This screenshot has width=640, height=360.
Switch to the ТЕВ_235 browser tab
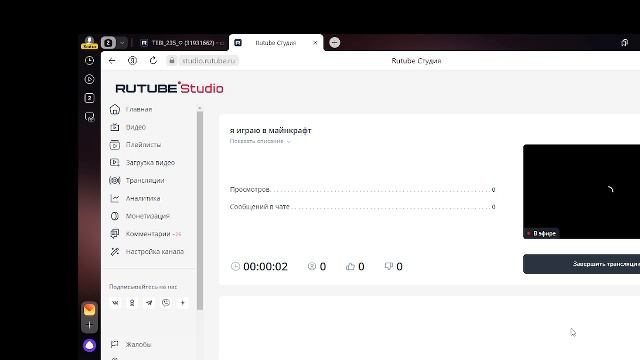[182, 42]
